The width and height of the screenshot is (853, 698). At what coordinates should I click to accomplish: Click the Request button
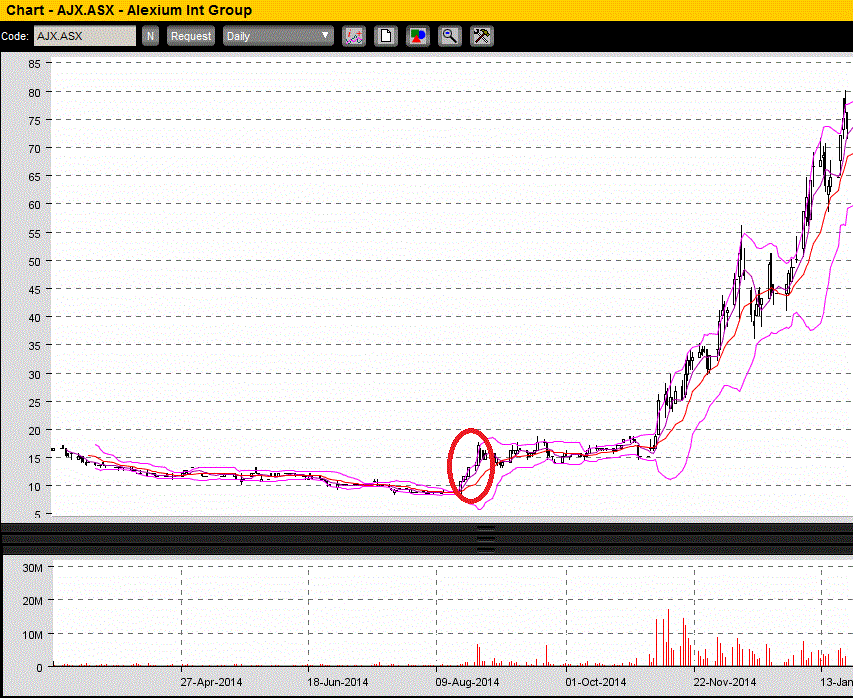[x=191, y=36]
